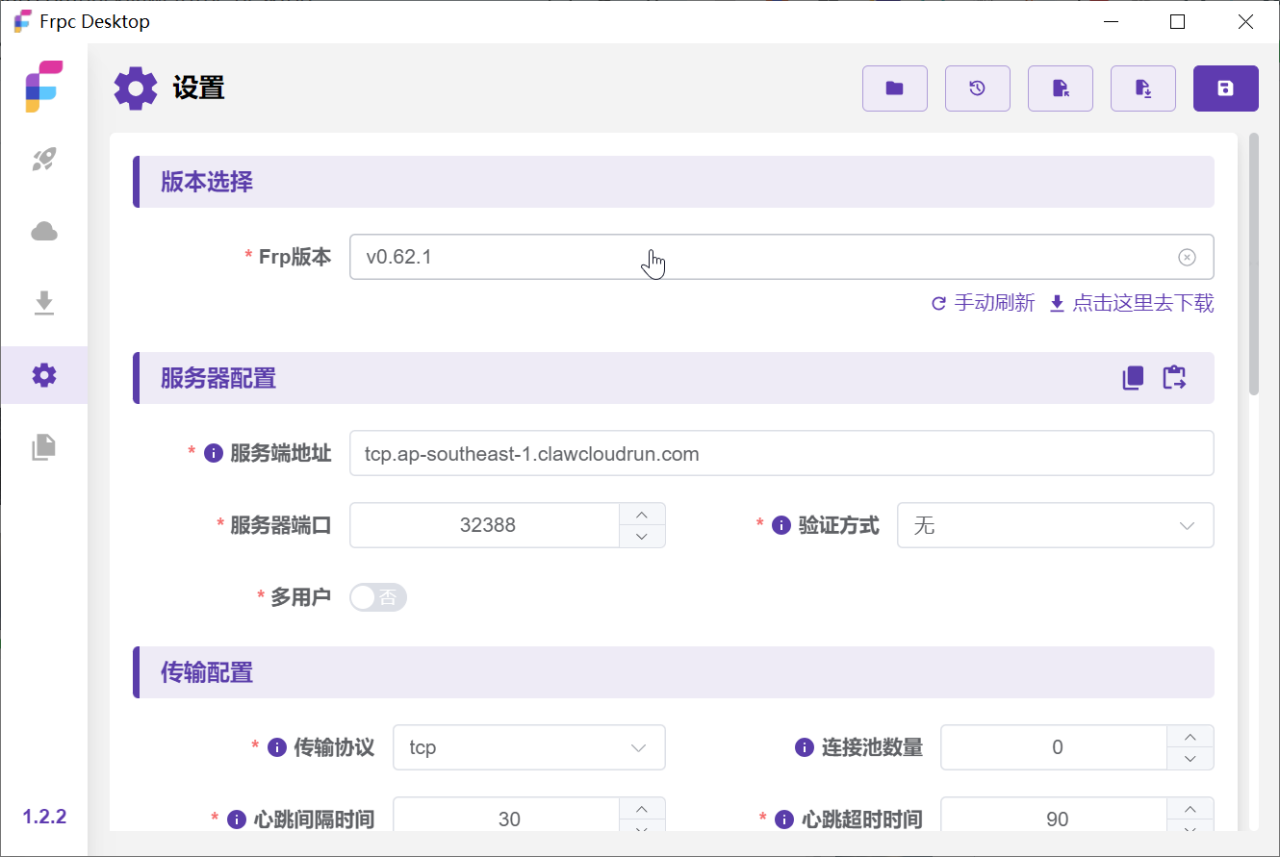This screenshot has width=1280, height=857.
Task: Click the purple save settings button
Action: point(1225,88)
